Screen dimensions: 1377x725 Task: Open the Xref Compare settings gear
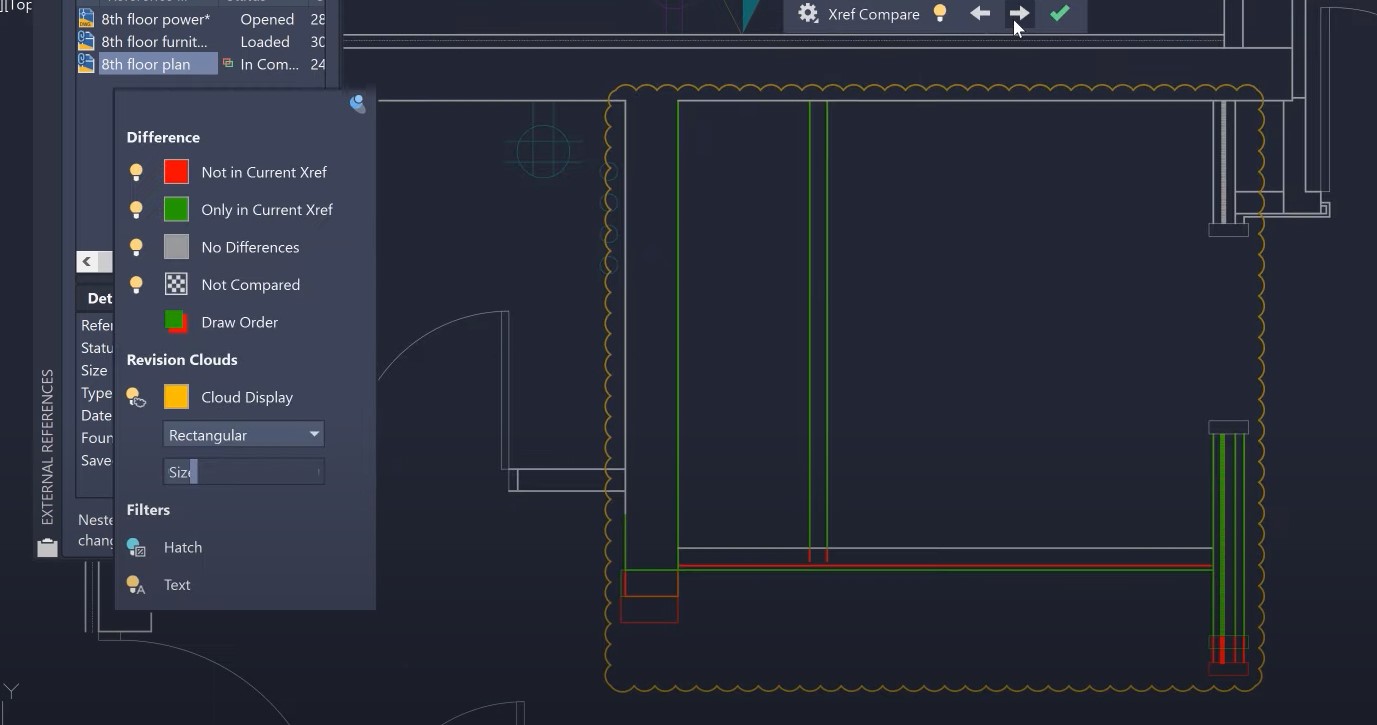(x=807, y=14)
